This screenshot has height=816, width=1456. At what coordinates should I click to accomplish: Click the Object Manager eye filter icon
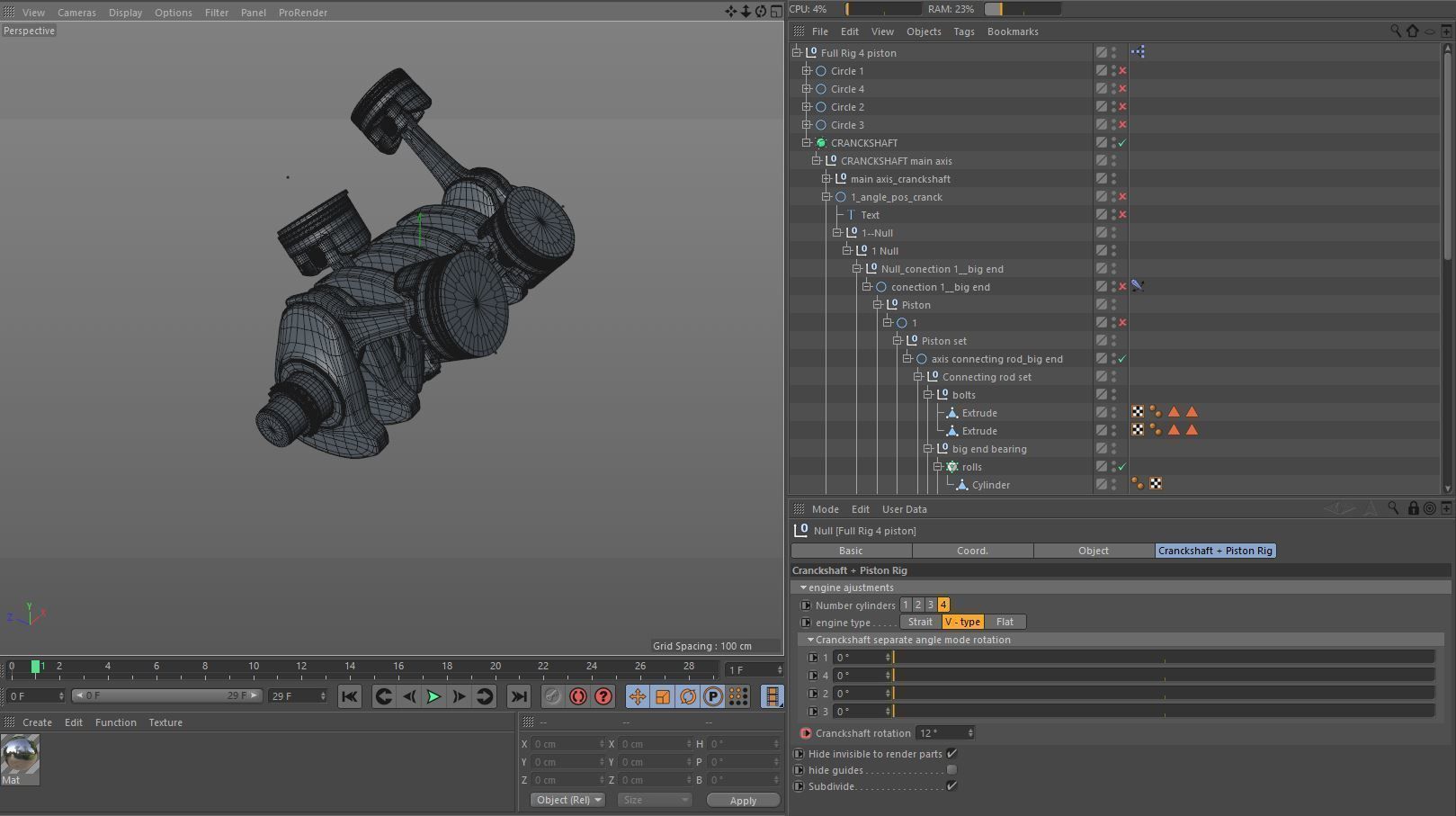pos(1430,31)
